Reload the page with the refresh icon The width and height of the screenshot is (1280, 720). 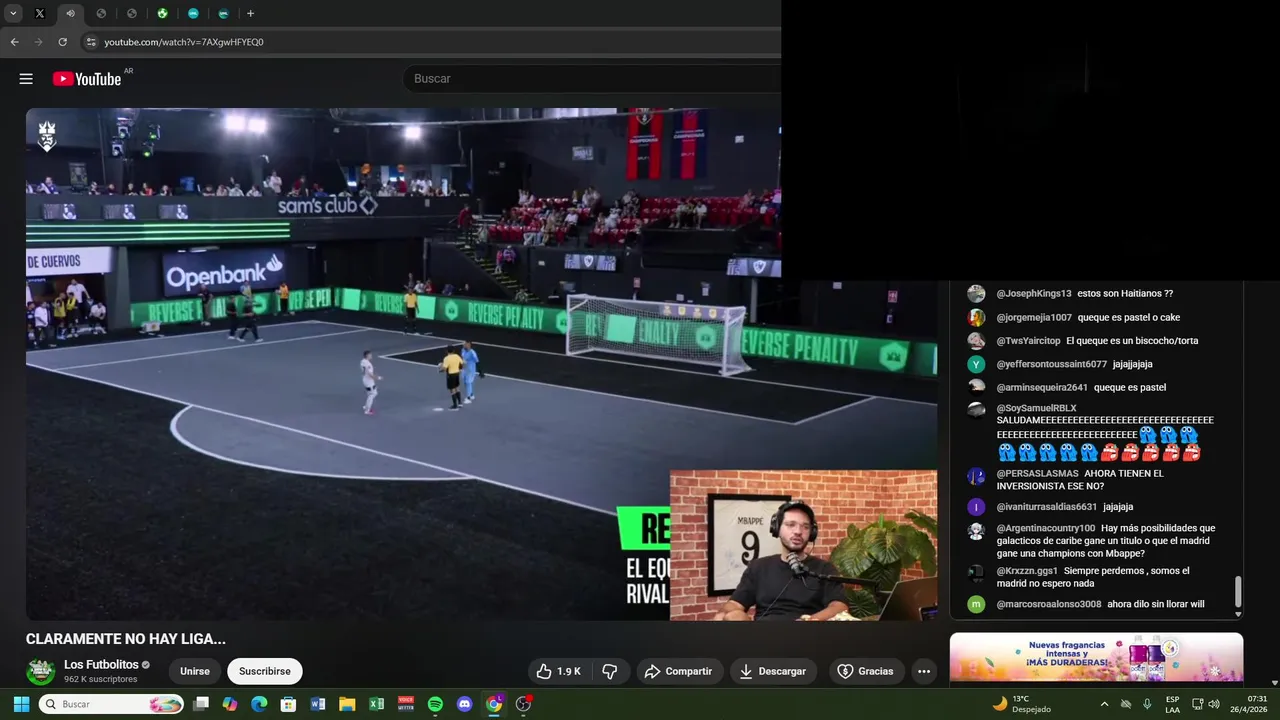[x=62, y=42]
